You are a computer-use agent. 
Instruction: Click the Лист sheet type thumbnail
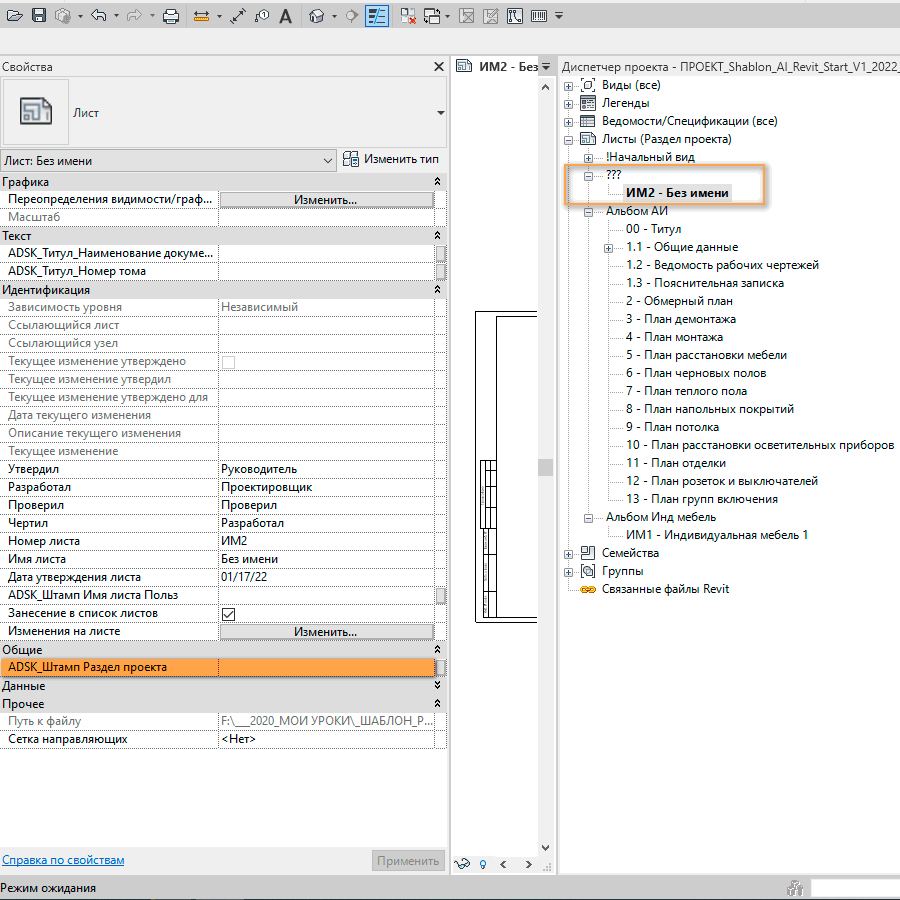coord(36,112)
